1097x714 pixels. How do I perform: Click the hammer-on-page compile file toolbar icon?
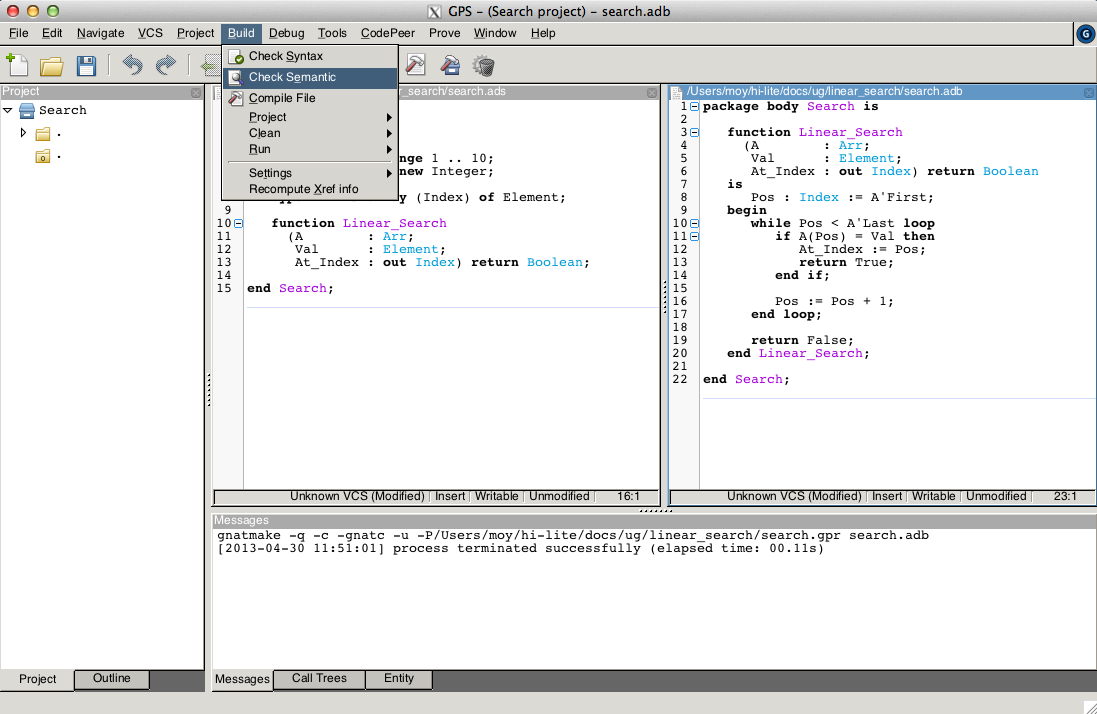416,65
